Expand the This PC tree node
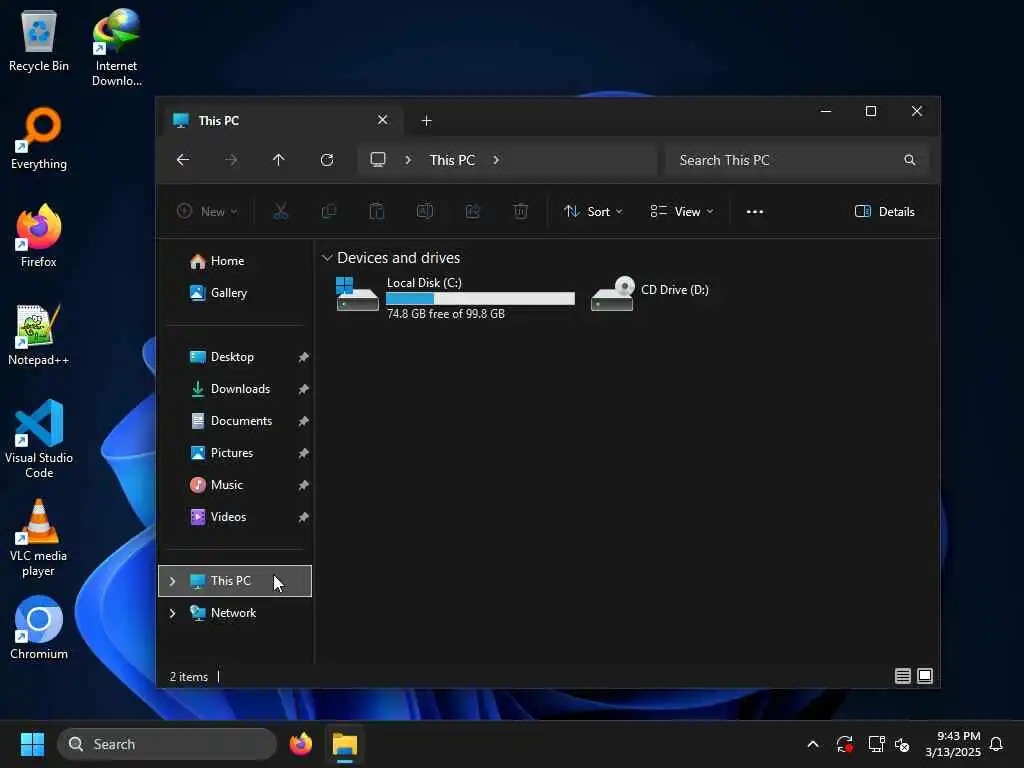Screen dimensions: 1024x768 click(x=172, y=581)
